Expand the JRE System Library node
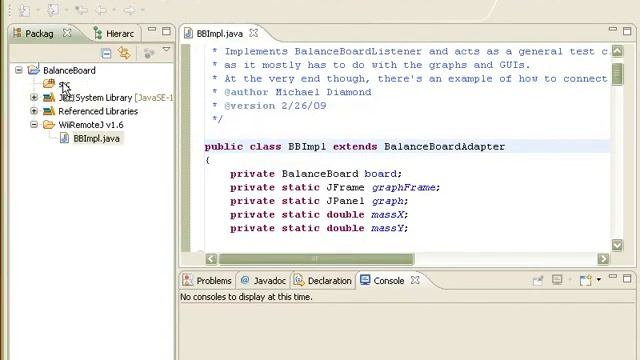The height and width of the screenshot is (360, 640). [x=34, y=98]
